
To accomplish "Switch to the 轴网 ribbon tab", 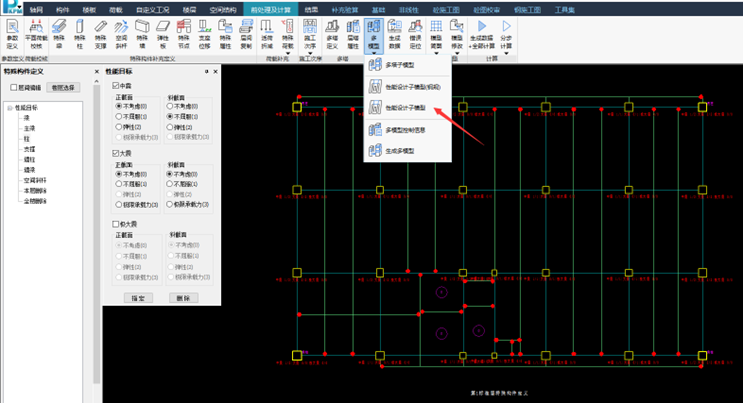I will click(36, 9).
